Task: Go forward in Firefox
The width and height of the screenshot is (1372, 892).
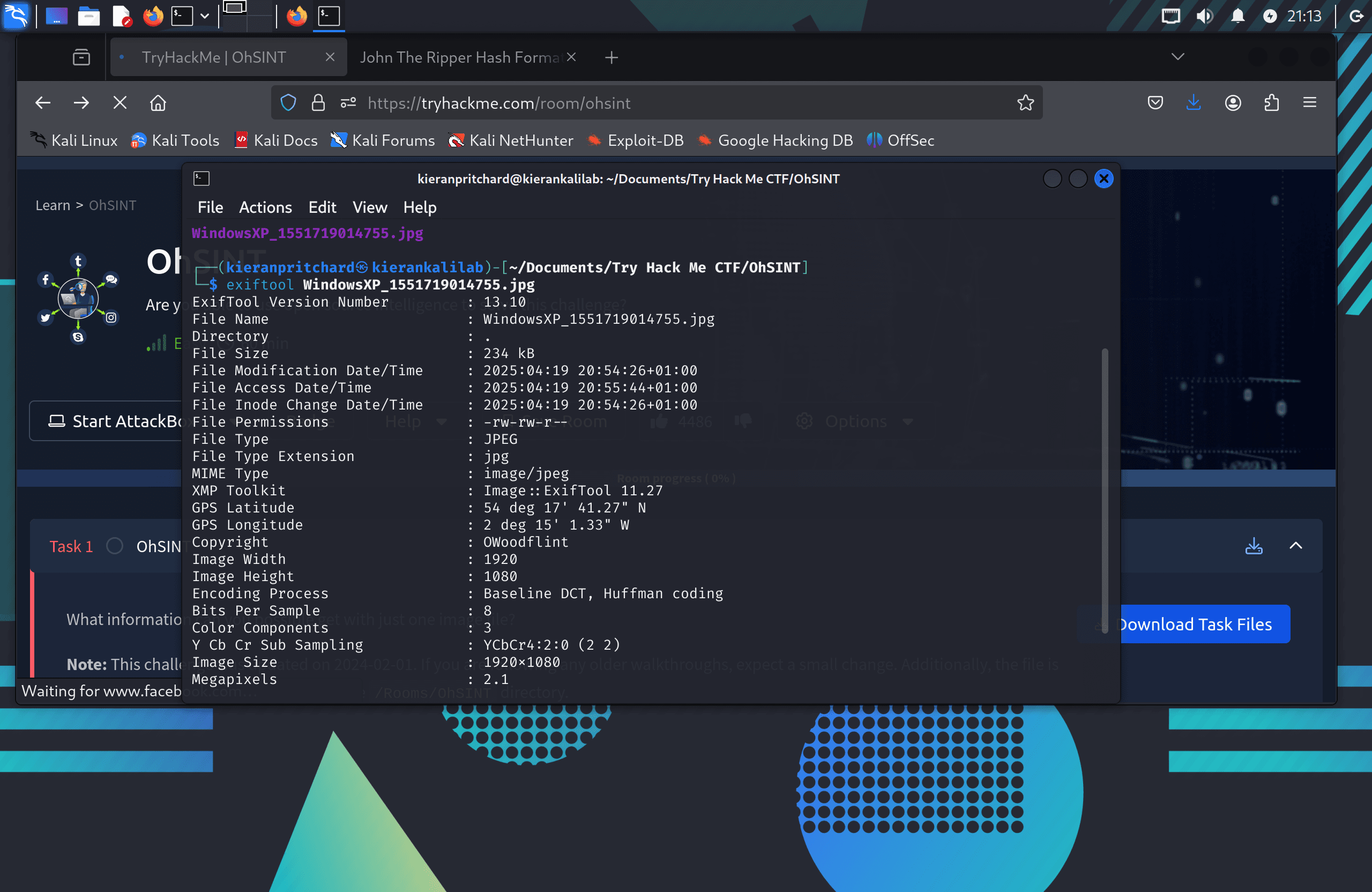Action: (x=81, y=102)
